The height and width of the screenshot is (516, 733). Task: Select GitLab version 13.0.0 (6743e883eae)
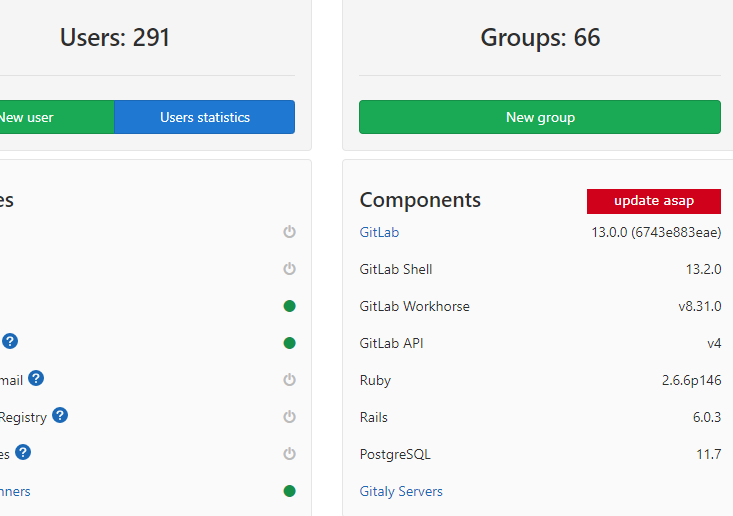pyautogui.click(x=656, y=232)
